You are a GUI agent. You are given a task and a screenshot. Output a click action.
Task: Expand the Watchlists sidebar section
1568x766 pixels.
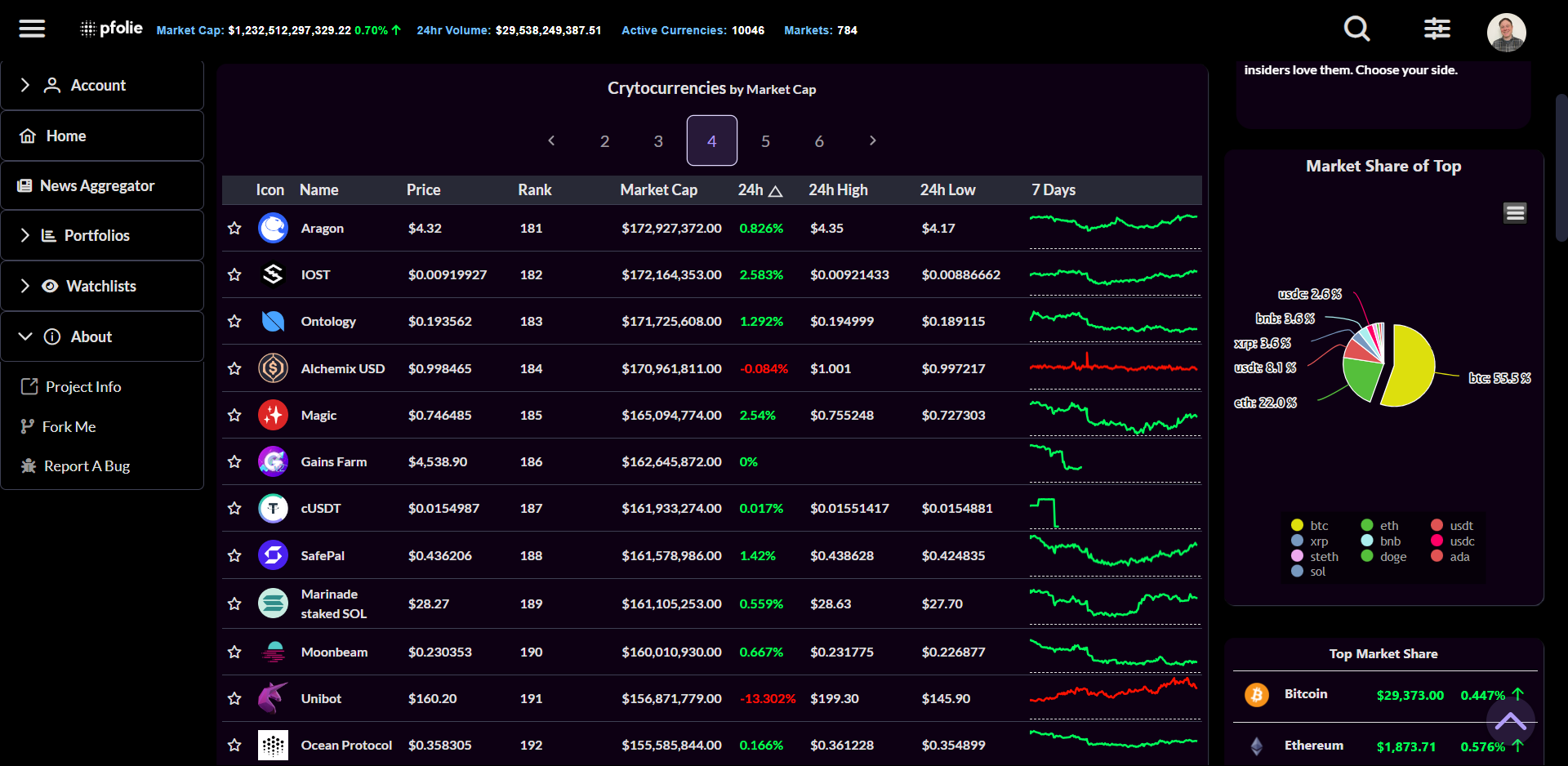[24, 286]
